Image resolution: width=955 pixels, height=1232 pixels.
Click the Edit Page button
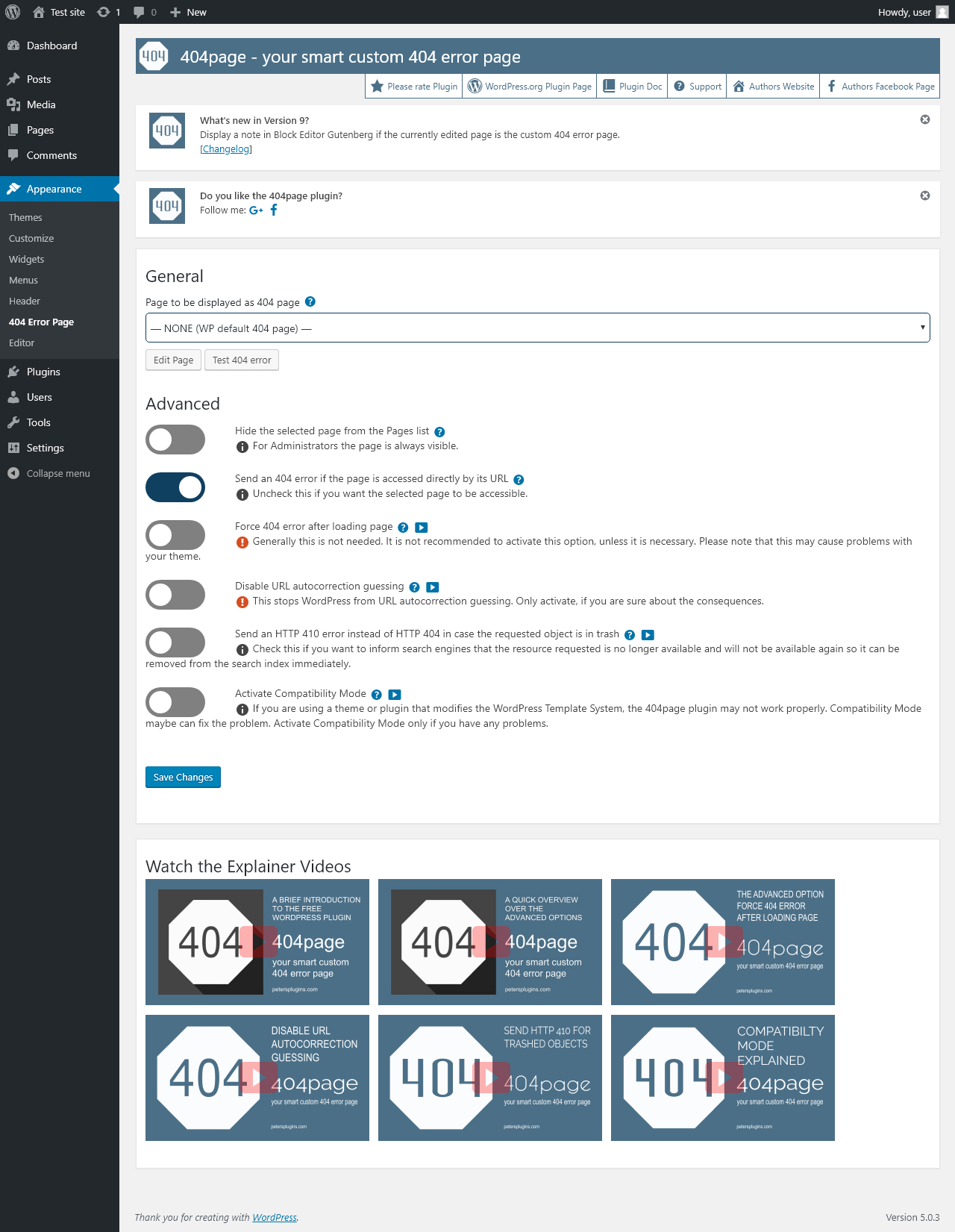(x=173, y=360)
